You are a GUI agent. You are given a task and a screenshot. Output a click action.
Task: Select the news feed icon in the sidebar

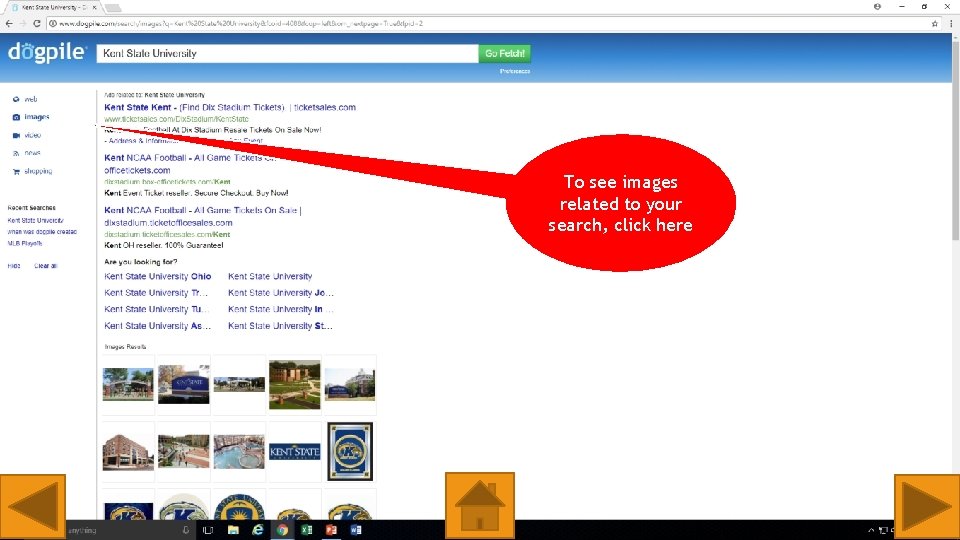(16, 153)
